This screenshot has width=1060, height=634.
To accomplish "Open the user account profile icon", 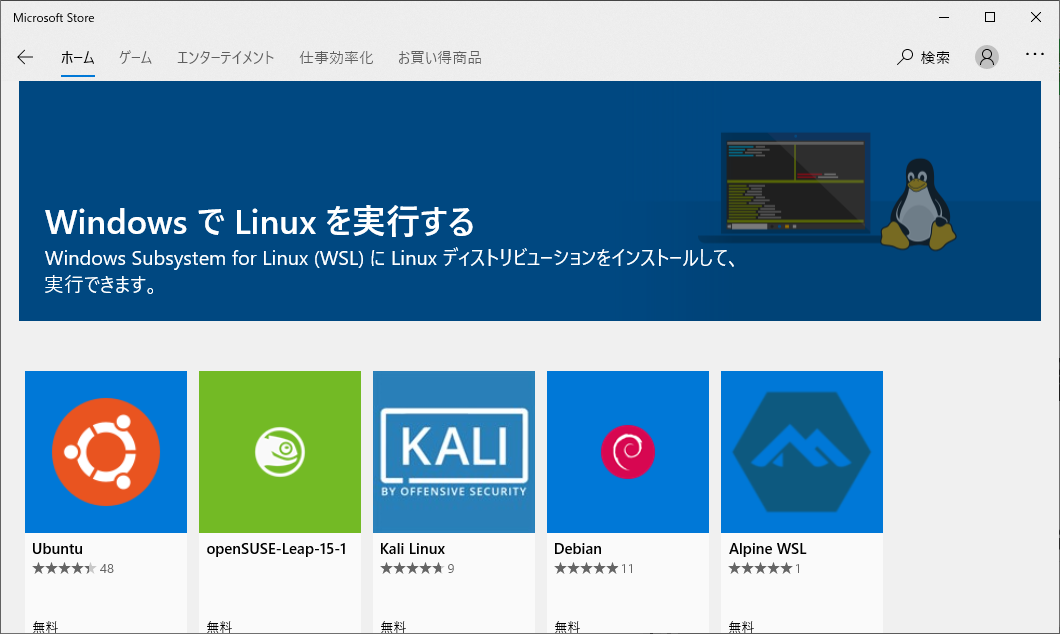I will tap(987, 57).
